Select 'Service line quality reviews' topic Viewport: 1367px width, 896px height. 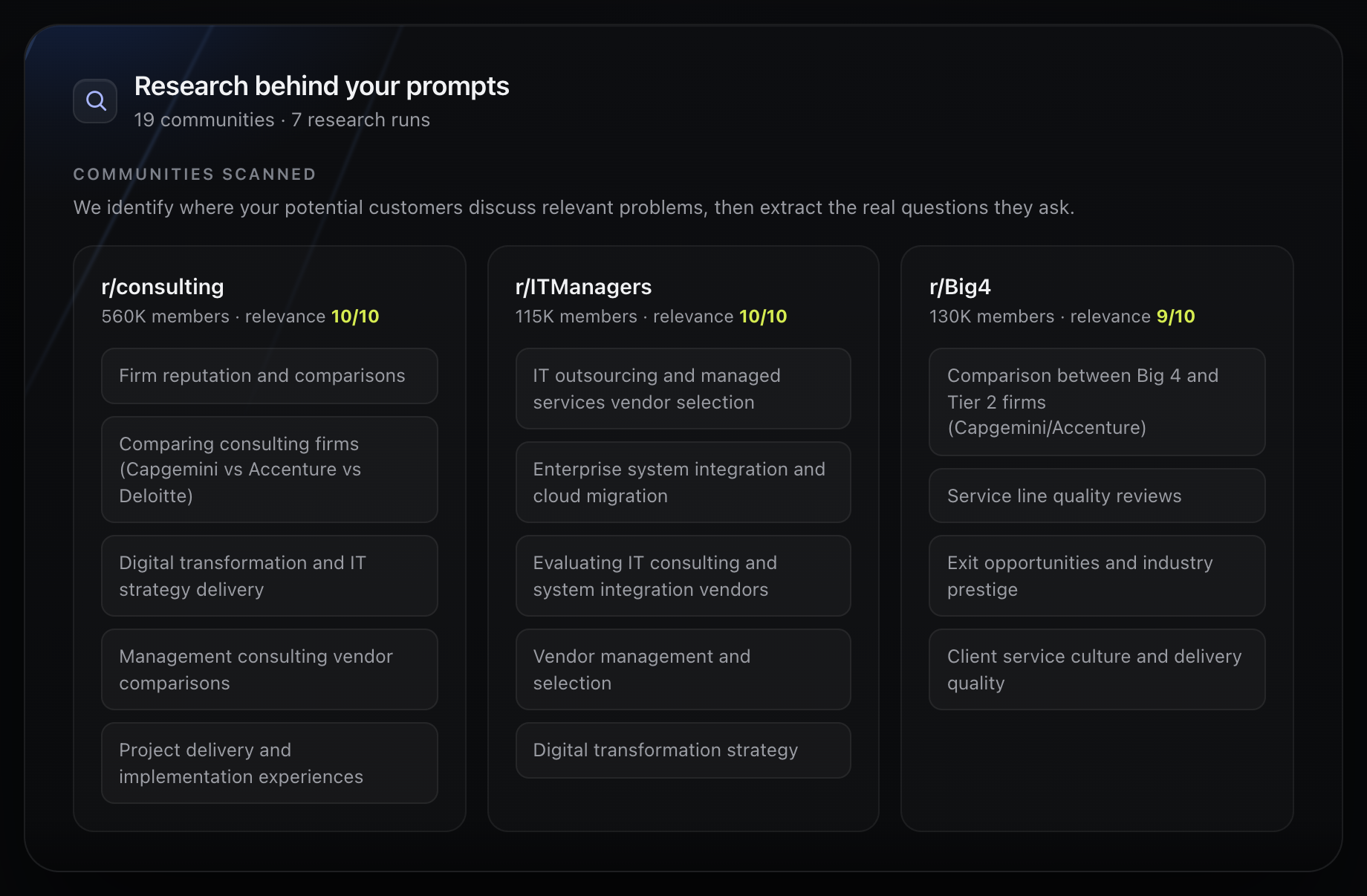coord(1097,496)
